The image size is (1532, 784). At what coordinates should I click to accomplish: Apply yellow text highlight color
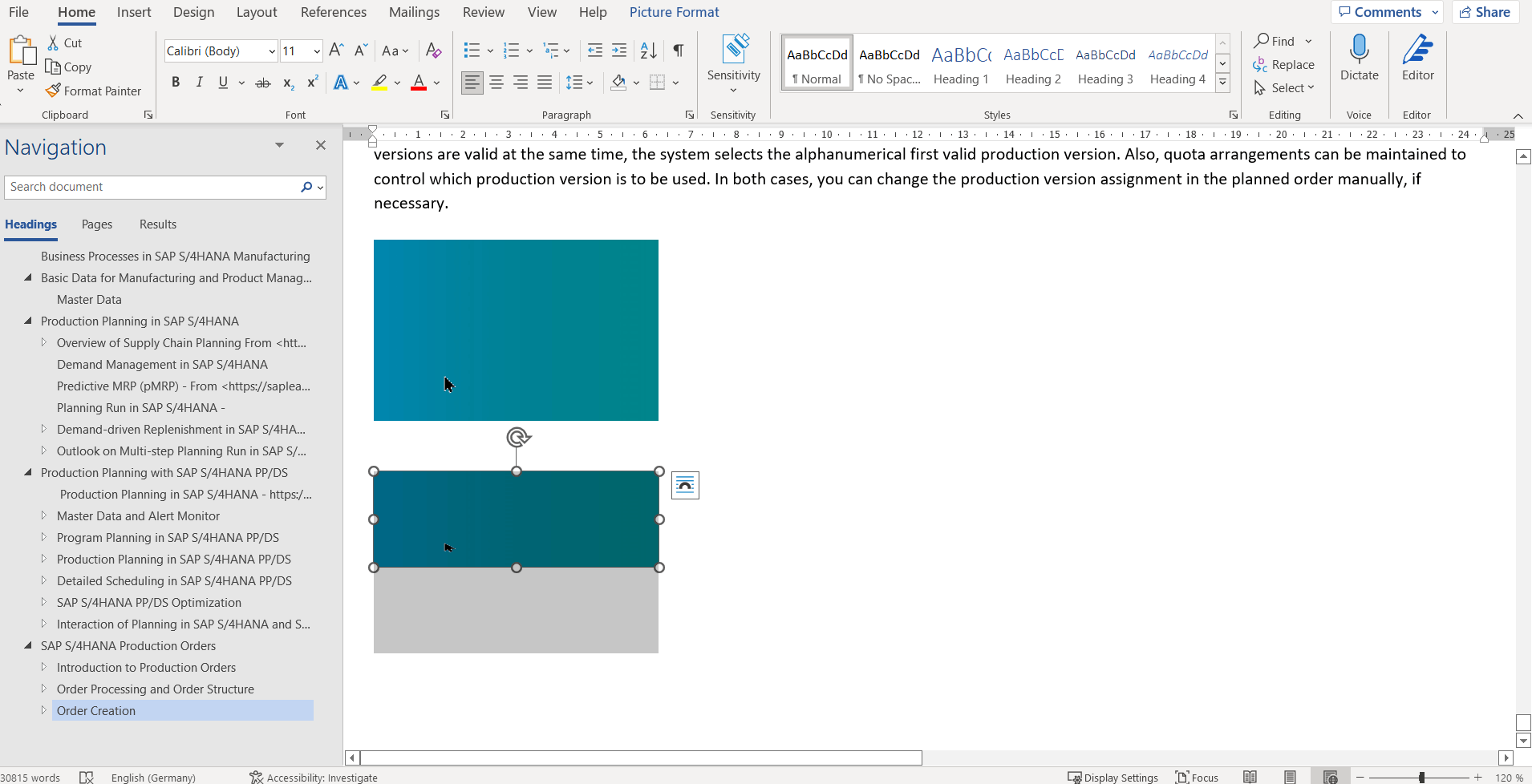(379, 83)
